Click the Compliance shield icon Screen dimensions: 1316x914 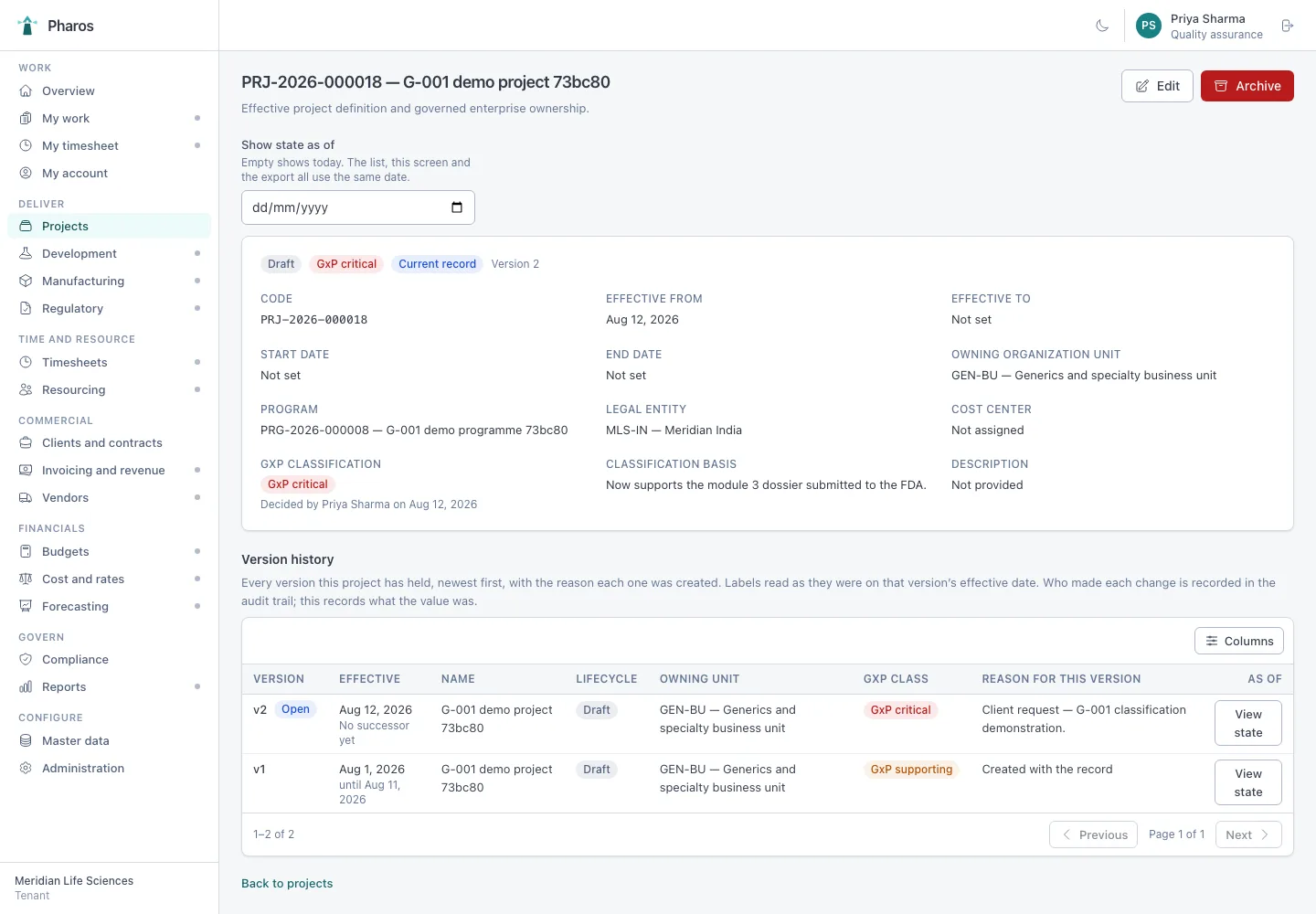pyautogui.click(x=26, y=660)
